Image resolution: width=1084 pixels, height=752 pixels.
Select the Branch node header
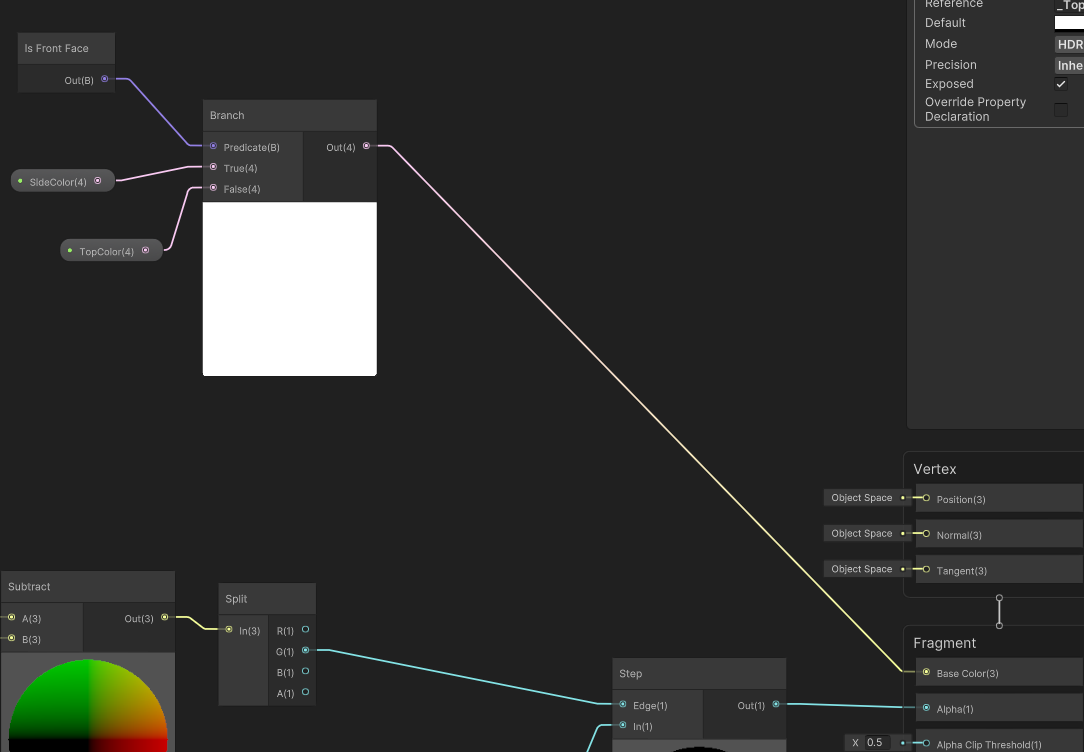[290, 115]
